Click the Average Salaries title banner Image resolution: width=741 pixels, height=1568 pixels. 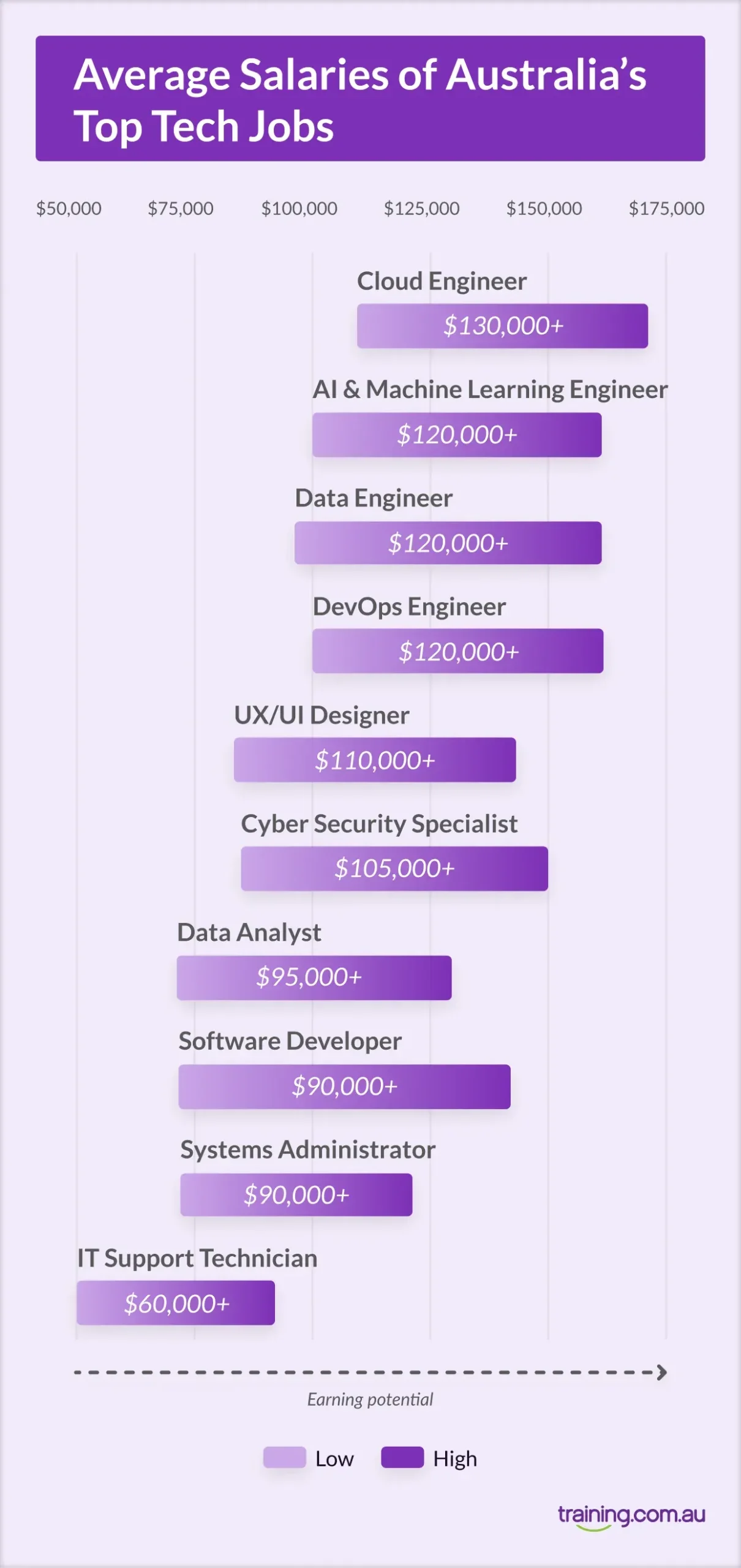[370, 99]
